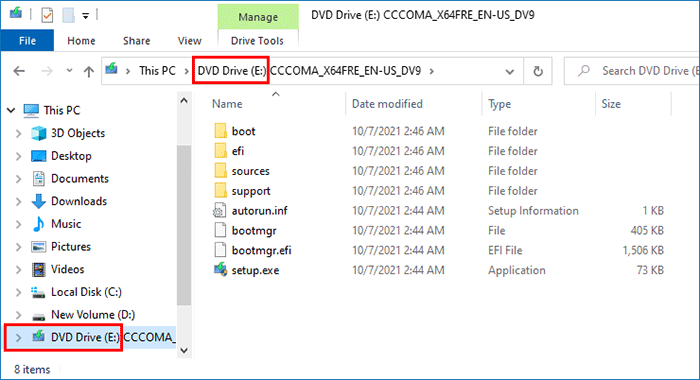Click the autorun.inf file name
This screenshot has width=700, height=380.
tap(259, 211)
